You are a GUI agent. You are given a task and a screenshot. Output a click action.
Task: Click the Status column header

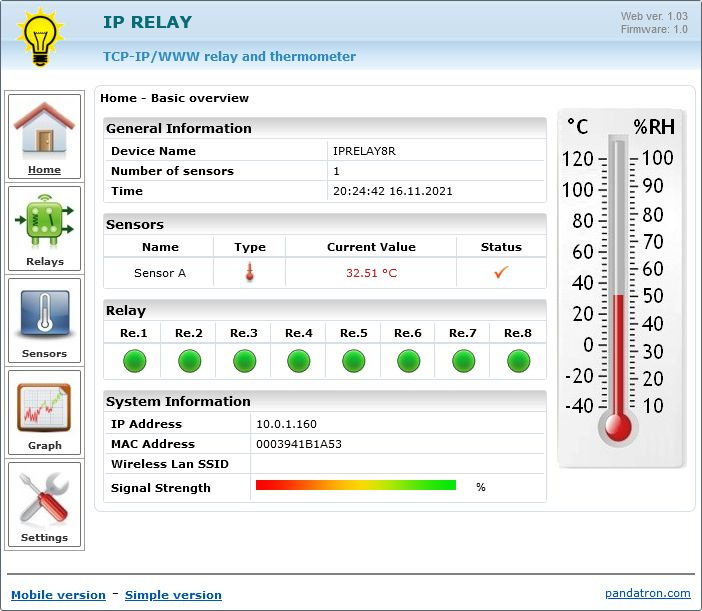(501, 247)
